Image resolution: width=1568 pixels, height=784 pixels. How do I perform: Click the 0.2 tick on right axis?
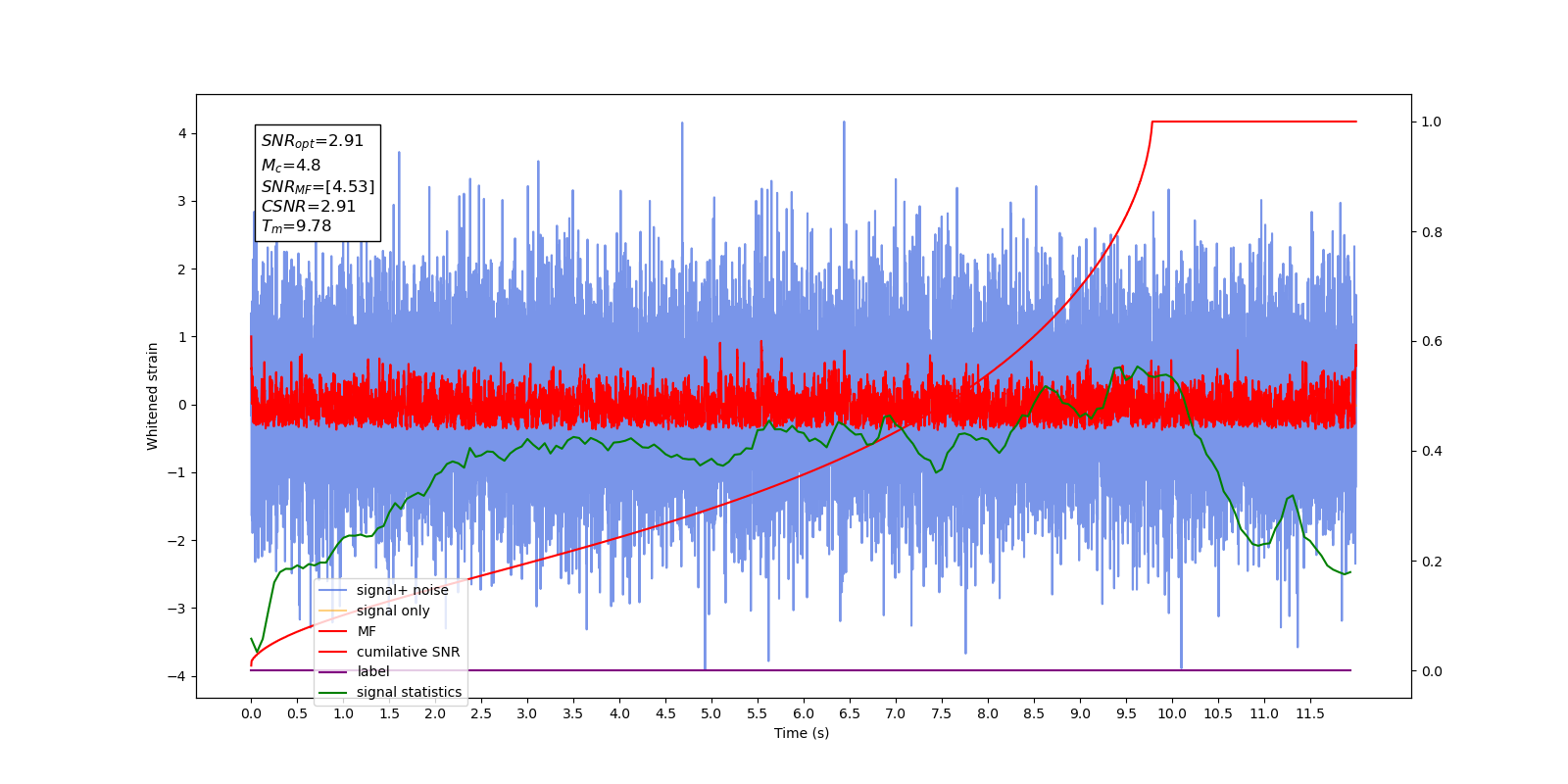pyautogui.click(x=1432, y=562)
